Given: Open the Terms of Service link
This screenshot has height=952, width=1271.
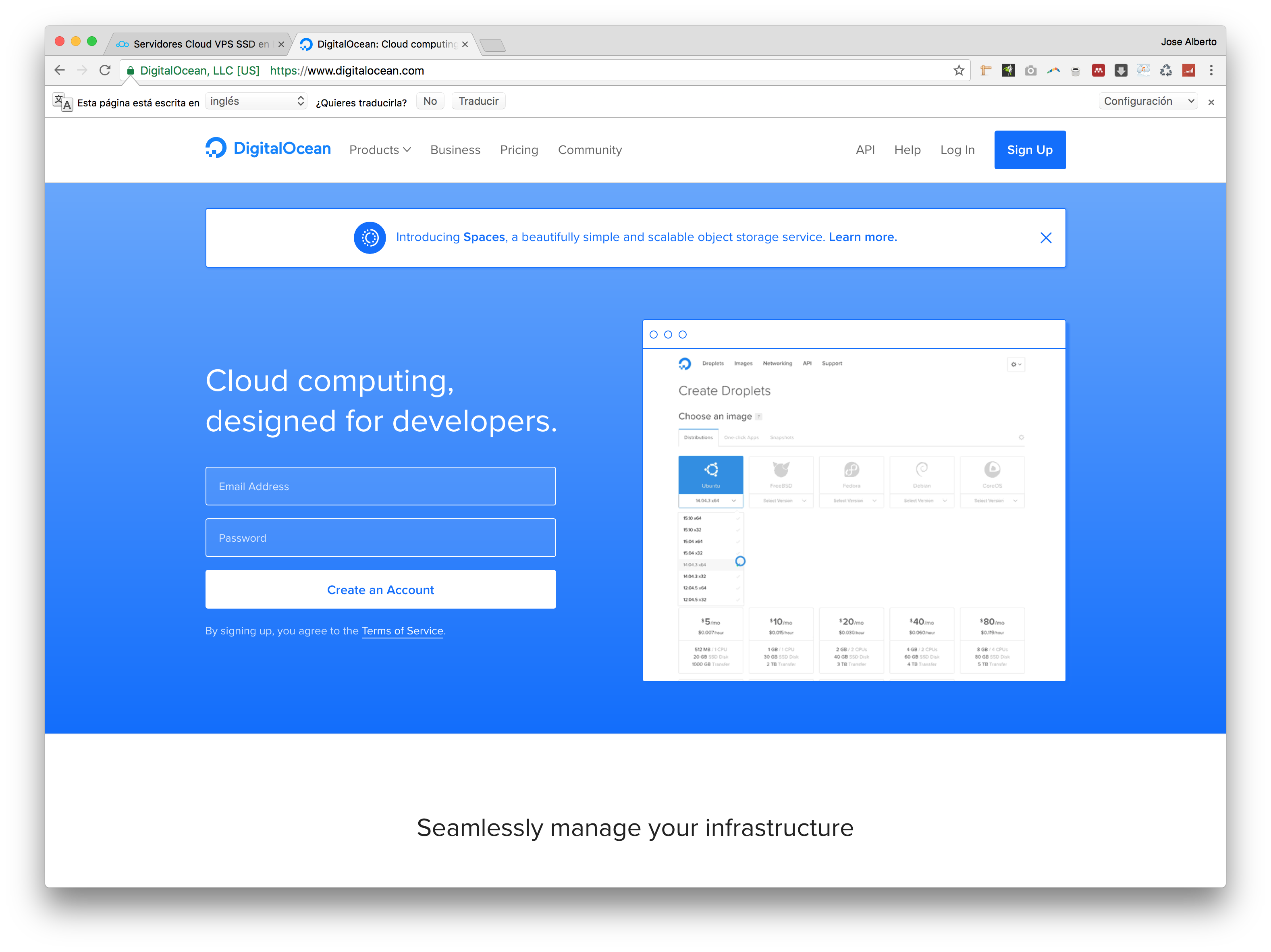Looking at the screenshot, I should (402, 631).
